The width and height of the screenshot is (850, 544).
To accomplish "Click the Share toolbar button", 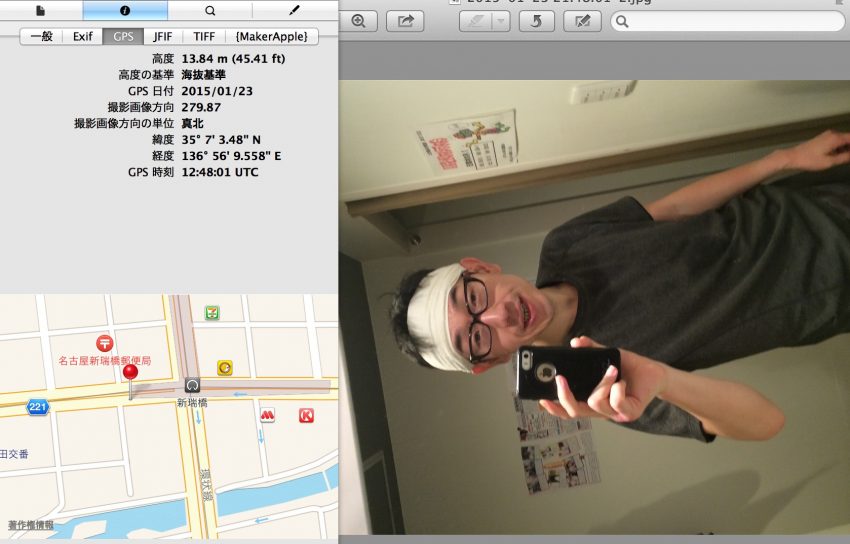I will [x=405, y=21].
